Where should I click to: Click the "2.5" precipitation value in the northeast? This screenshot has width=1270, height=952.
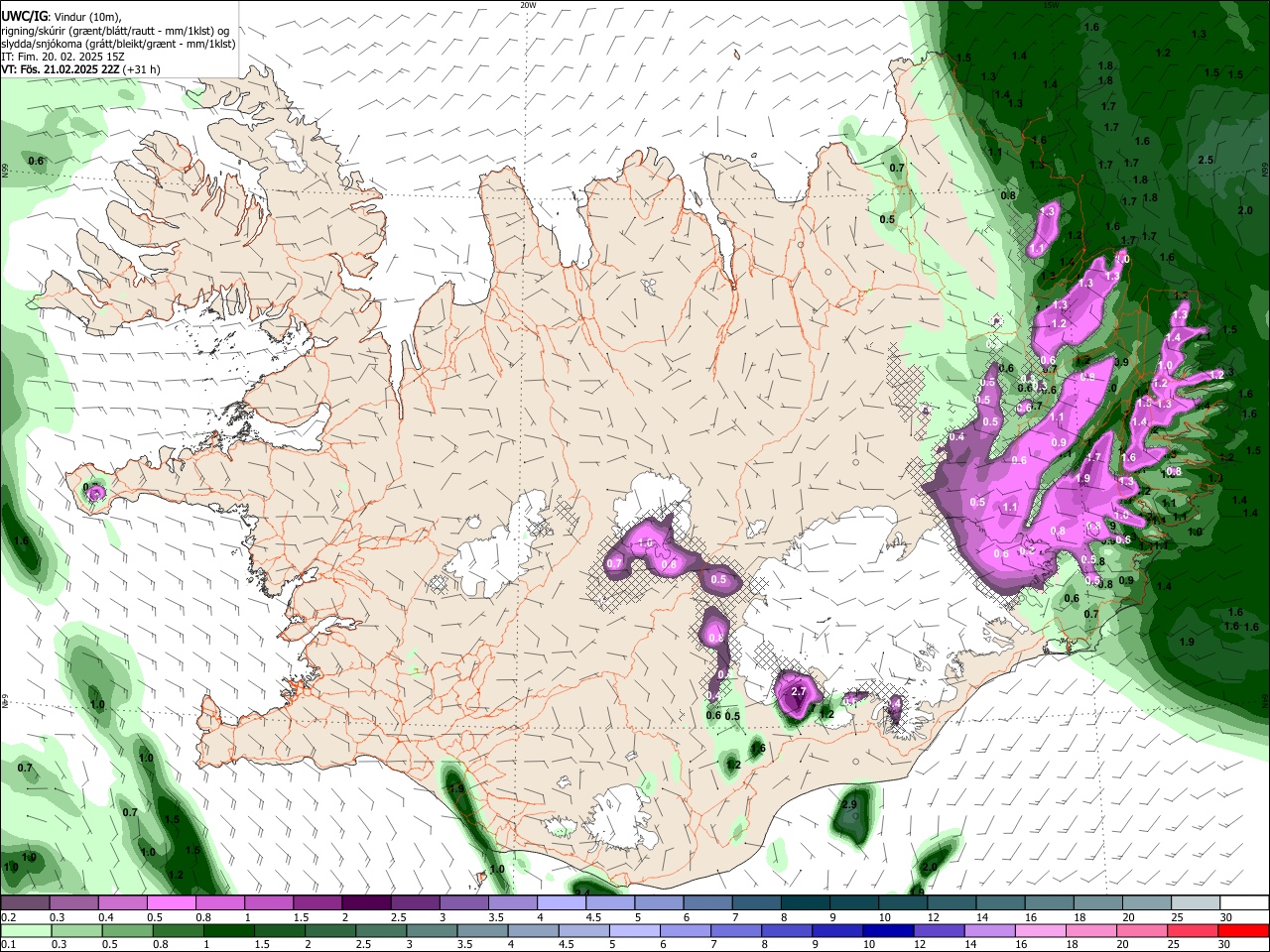point(1206,160)
